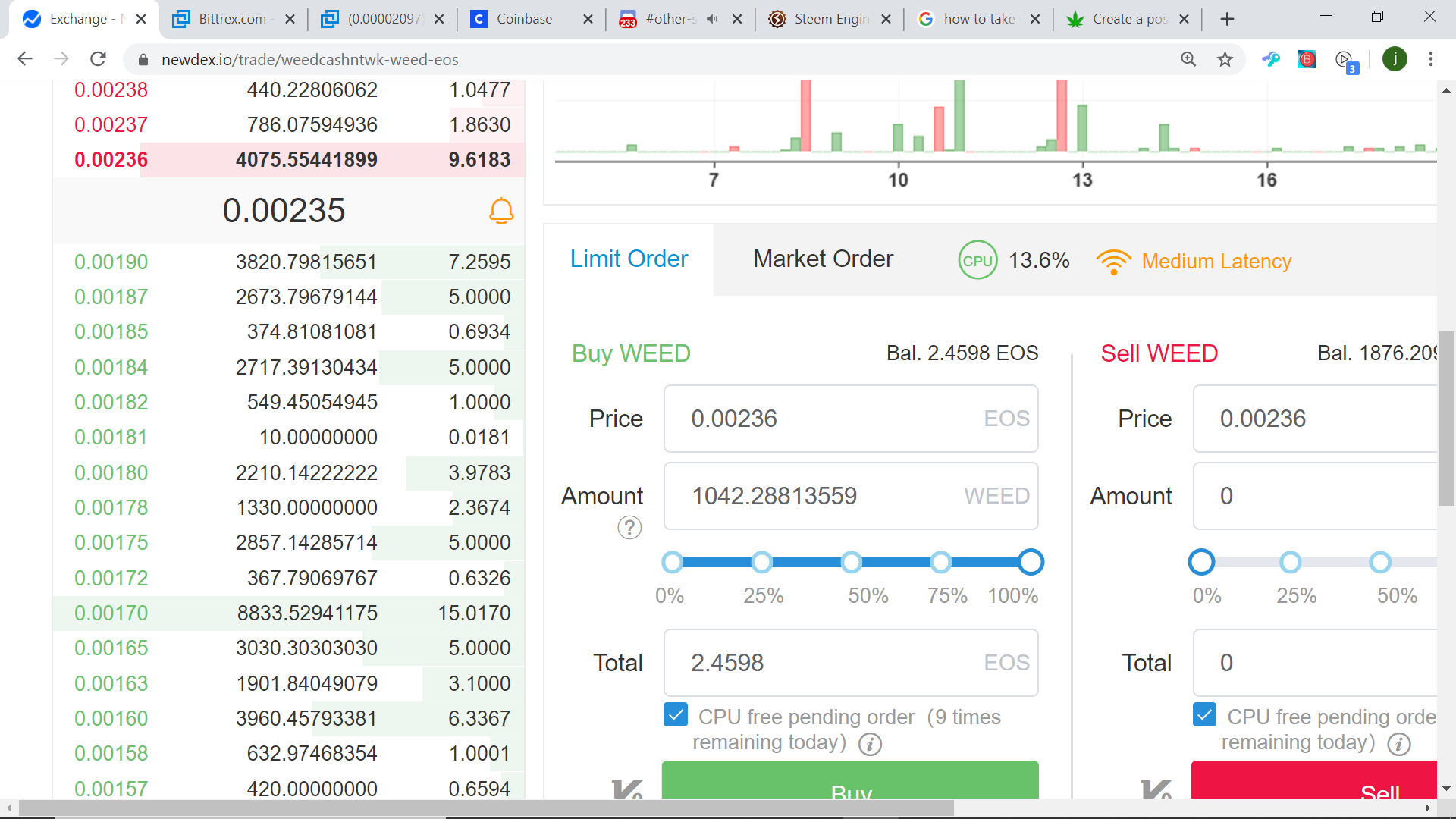
Task: Open info icon beside Buy CPU free order
Action: click(870, 744)
